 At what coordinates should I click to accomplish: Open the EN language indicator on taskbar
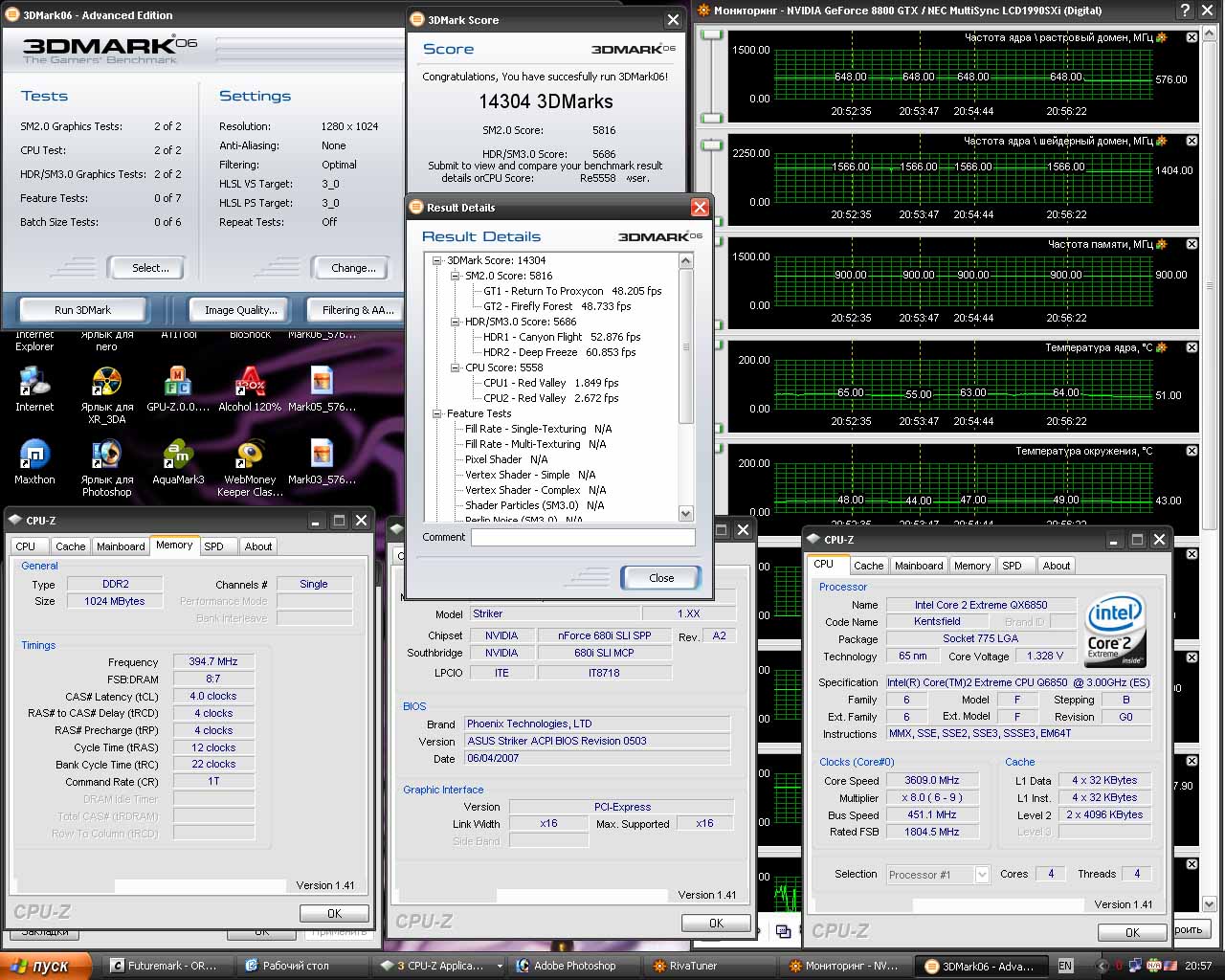(x=1065, y=966)
